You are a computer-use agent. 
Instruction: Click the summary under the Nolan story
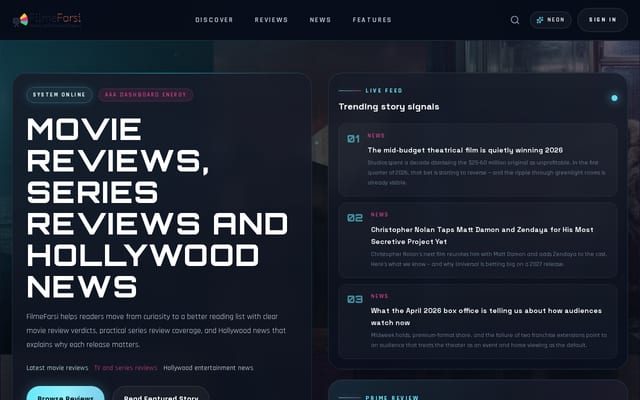pos(489,259)
